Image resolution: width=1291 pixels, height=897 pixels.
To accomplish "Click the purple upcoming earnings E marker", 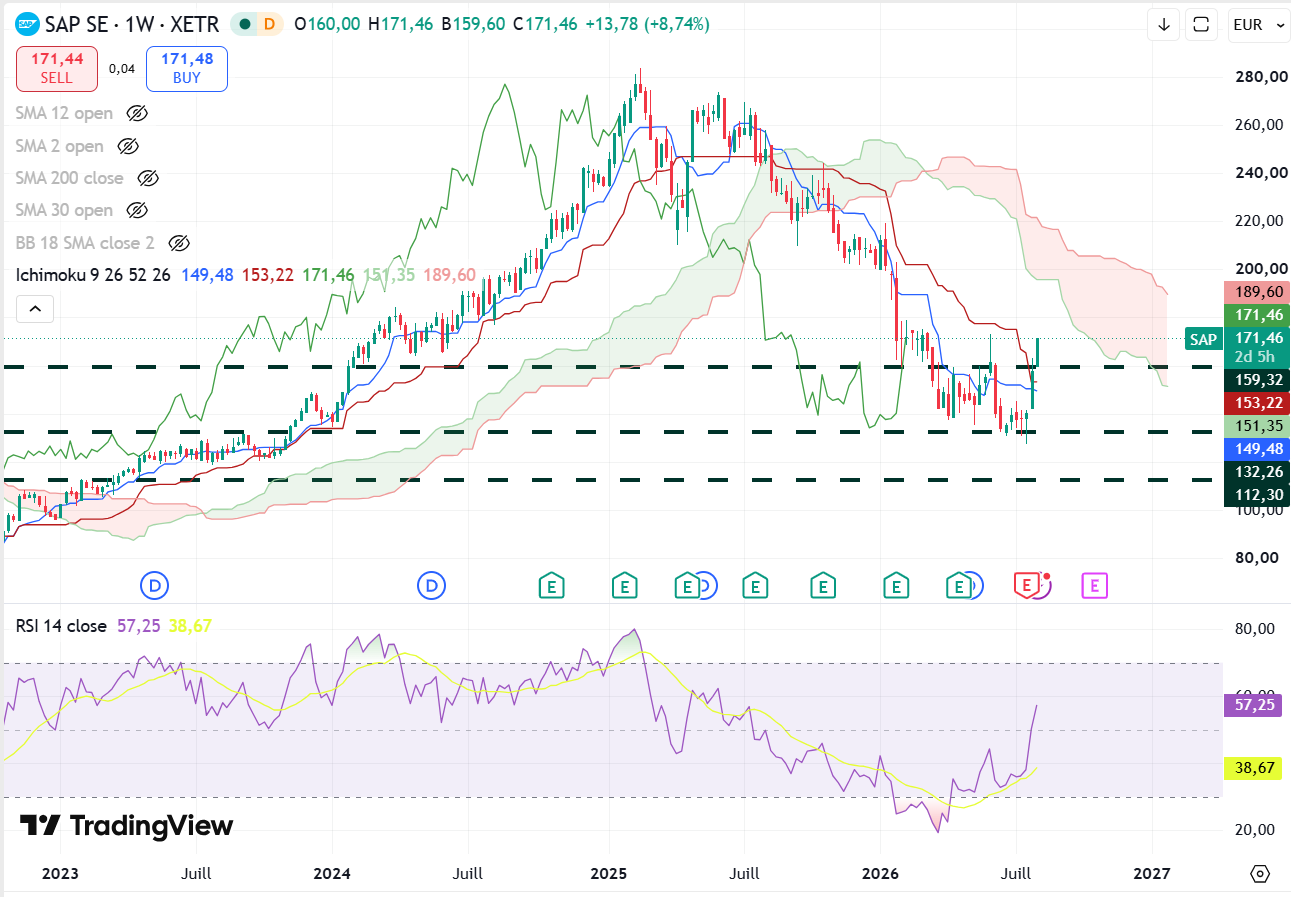I will click(x=1095, y=585).
